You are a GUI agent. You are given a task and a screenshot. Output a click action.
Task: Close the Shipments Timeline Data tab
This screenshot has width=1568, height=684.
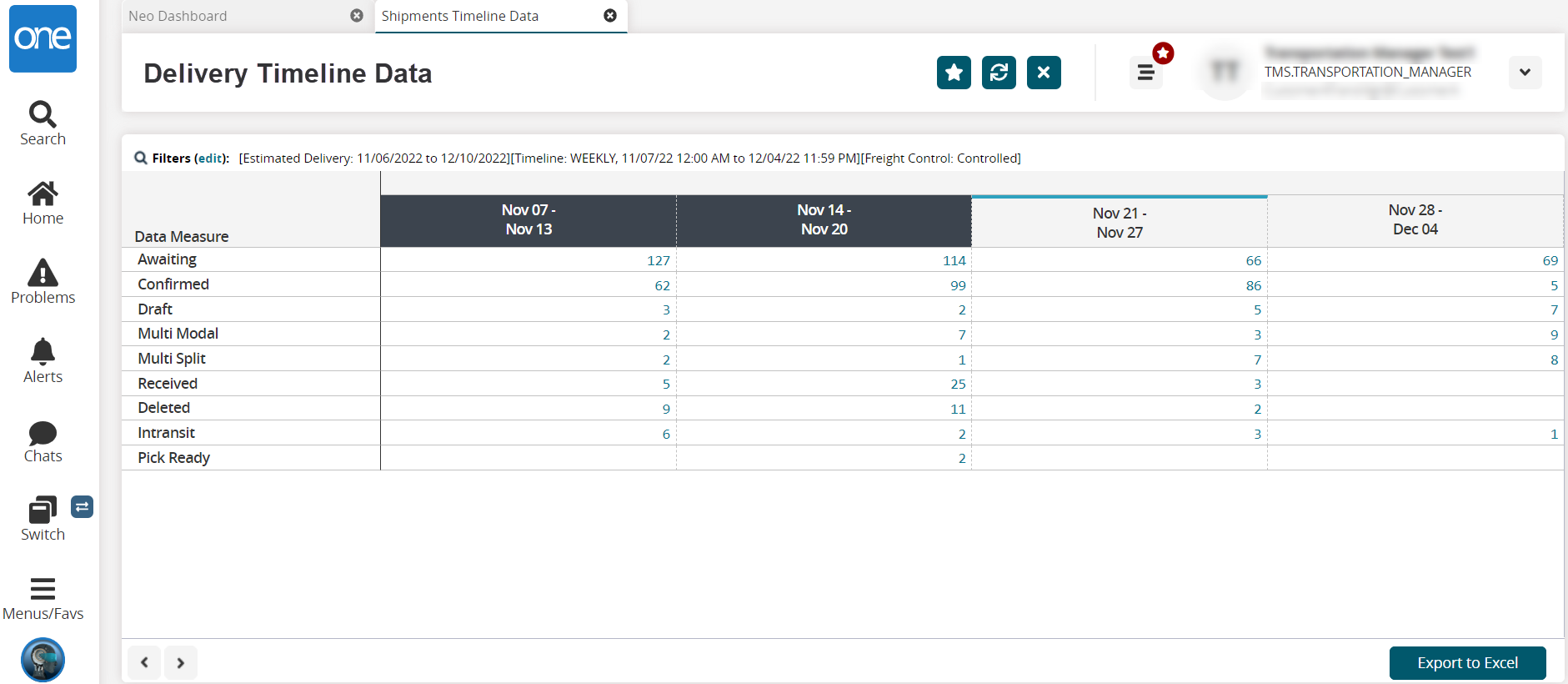pos(610,16)
